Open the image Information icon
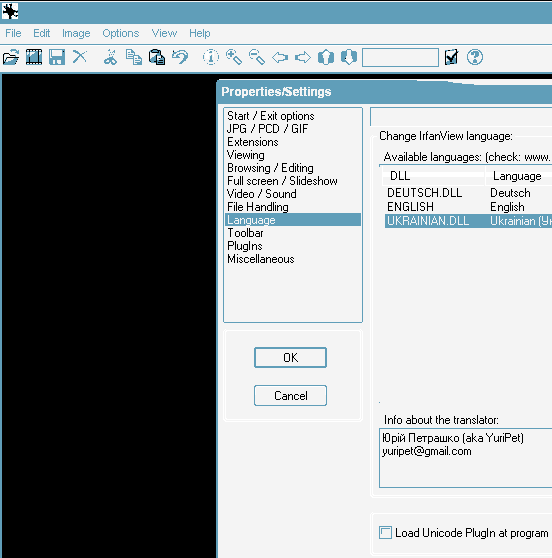552x558 pixels. coord(211,57)
